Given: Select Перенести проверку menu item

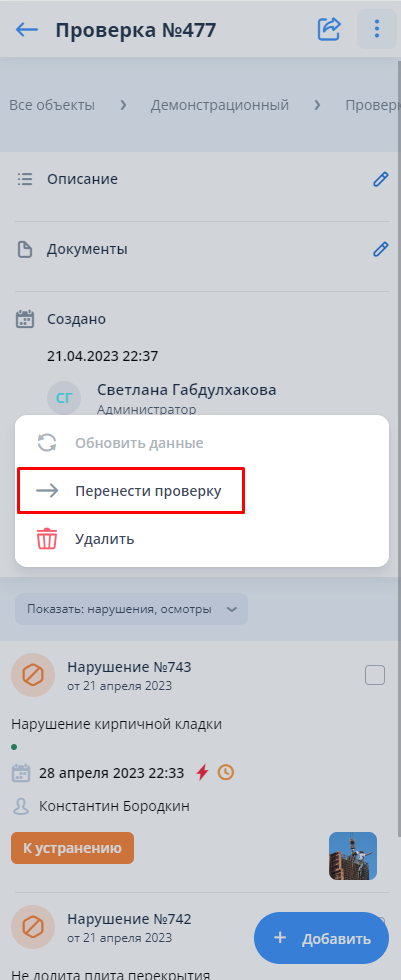Looking at the screenshot, I should 131,491.
